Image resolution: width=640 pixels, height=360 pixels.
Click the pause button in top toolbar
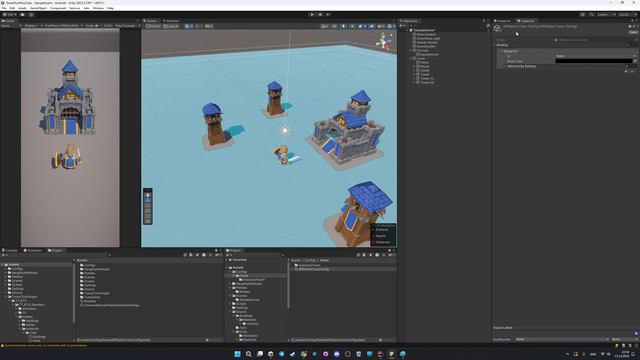[x=320, y=14]
